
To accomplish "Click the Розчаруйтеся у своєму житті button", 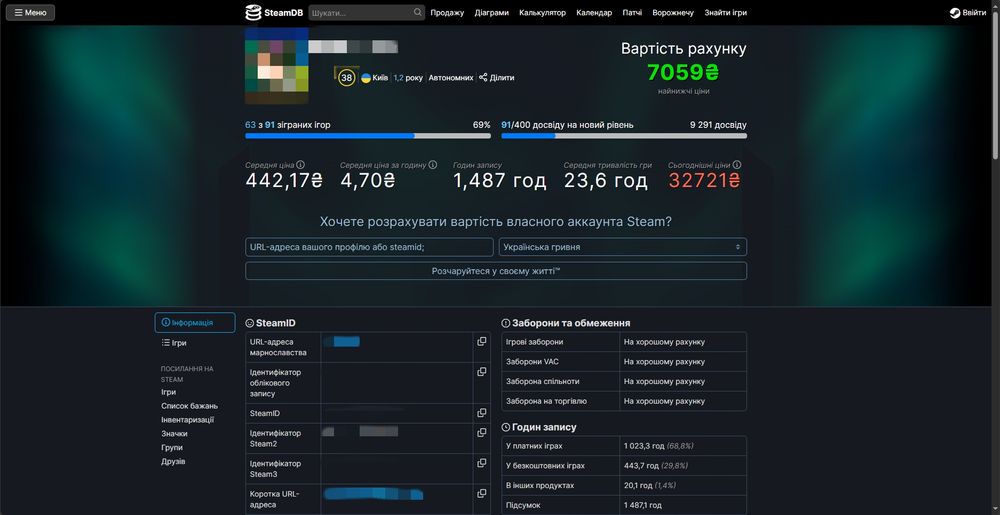I will (496, 271).
